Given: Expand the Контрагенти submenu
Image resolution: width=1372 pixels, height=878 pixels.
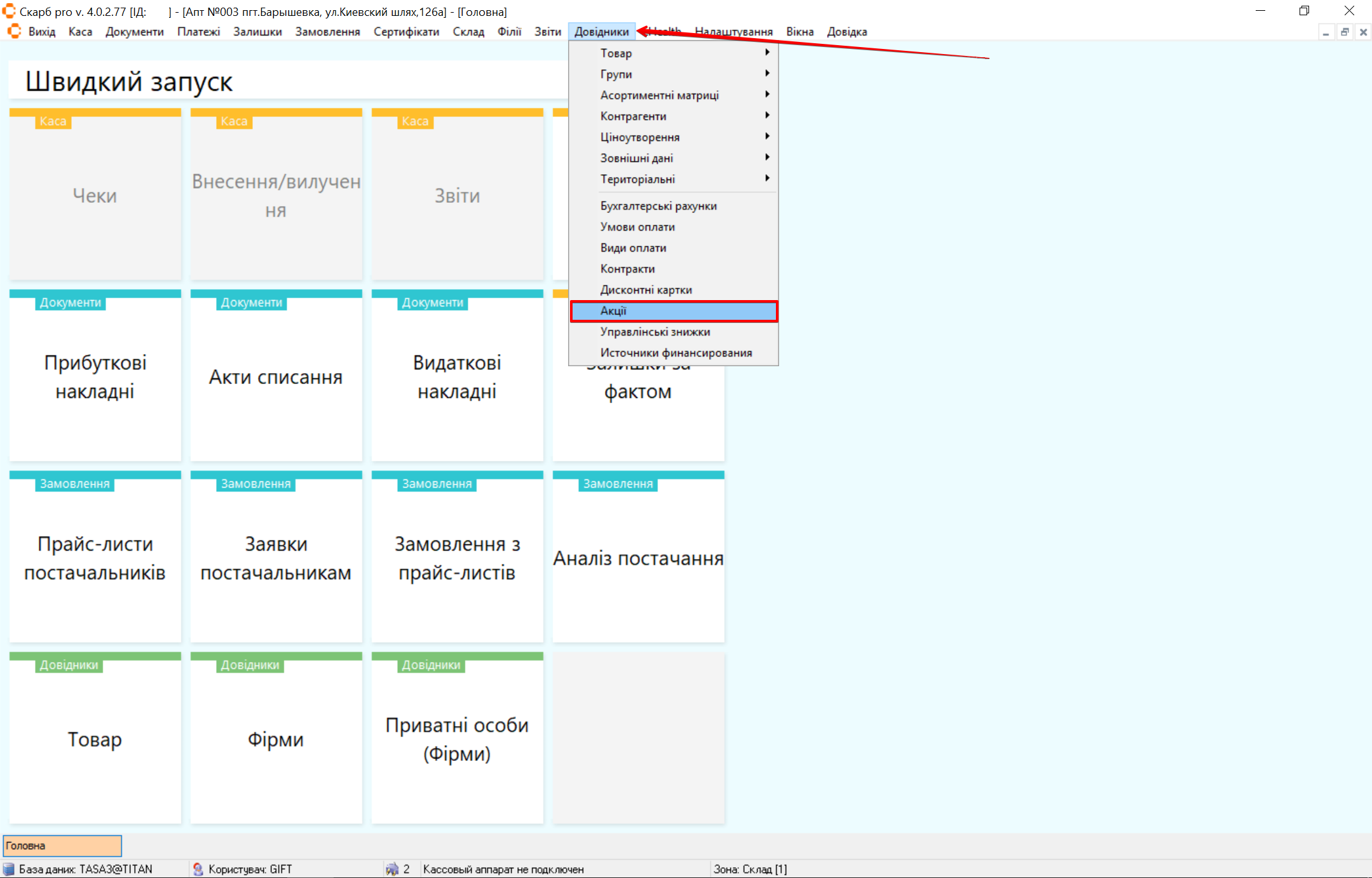Looking at the screenshot, I should coord(767,116).
